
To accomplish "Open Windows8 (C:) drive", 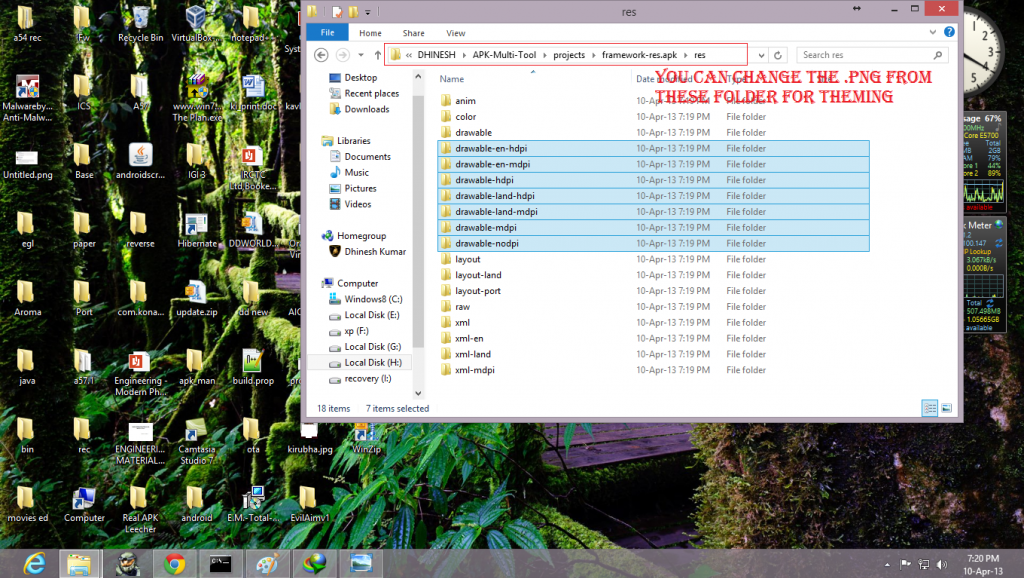I will (366, 299).
